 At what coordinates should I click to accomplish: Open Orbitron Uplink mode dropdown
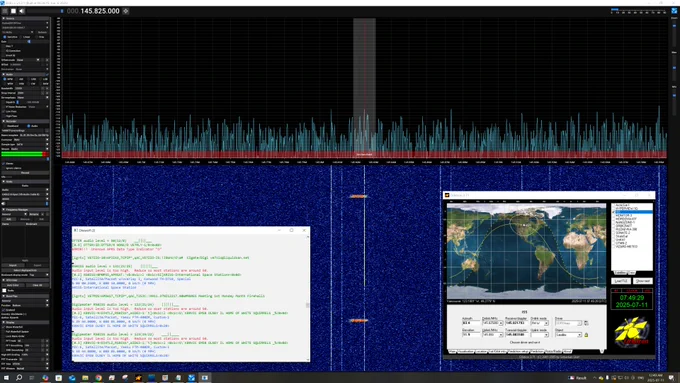(539, 335)
